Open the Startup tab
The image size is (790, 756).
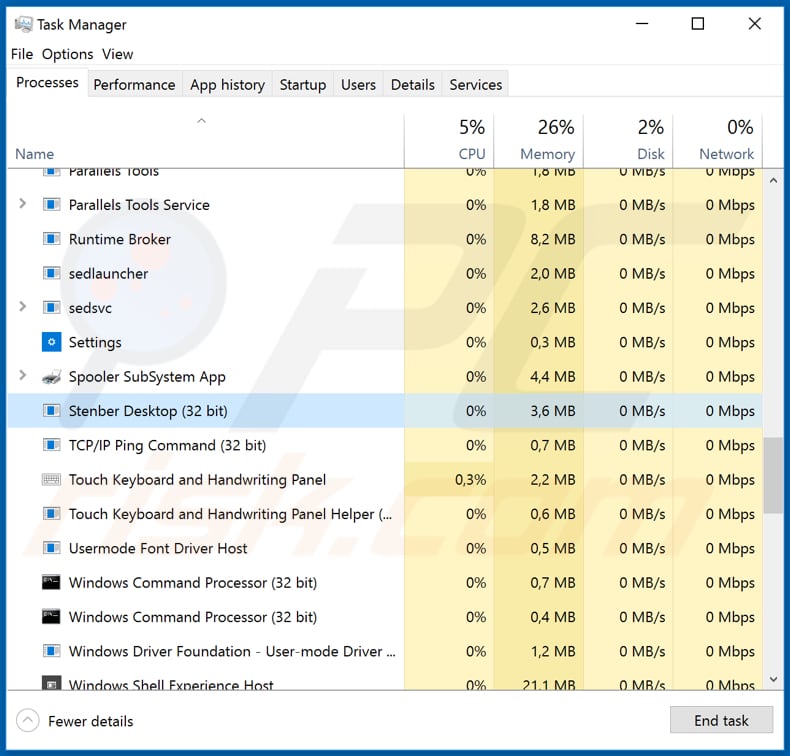click(303, 85)
